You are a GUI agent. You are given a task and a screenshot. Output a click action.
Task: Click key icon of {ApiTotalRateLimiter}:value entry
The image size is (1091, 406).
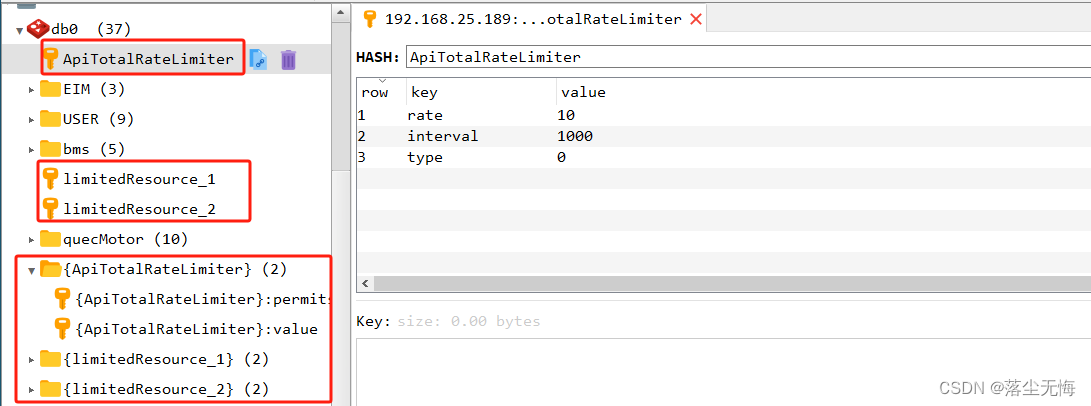click(x=63, y=329)
